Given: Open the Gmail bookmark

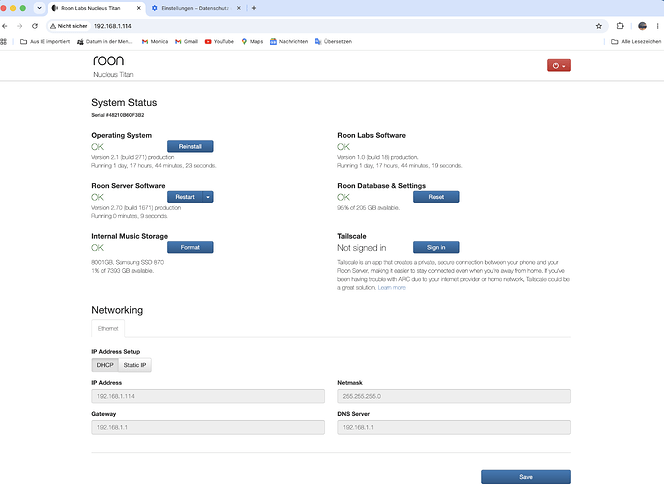Looking at the screenshot, I should click(x=186, y=41).
